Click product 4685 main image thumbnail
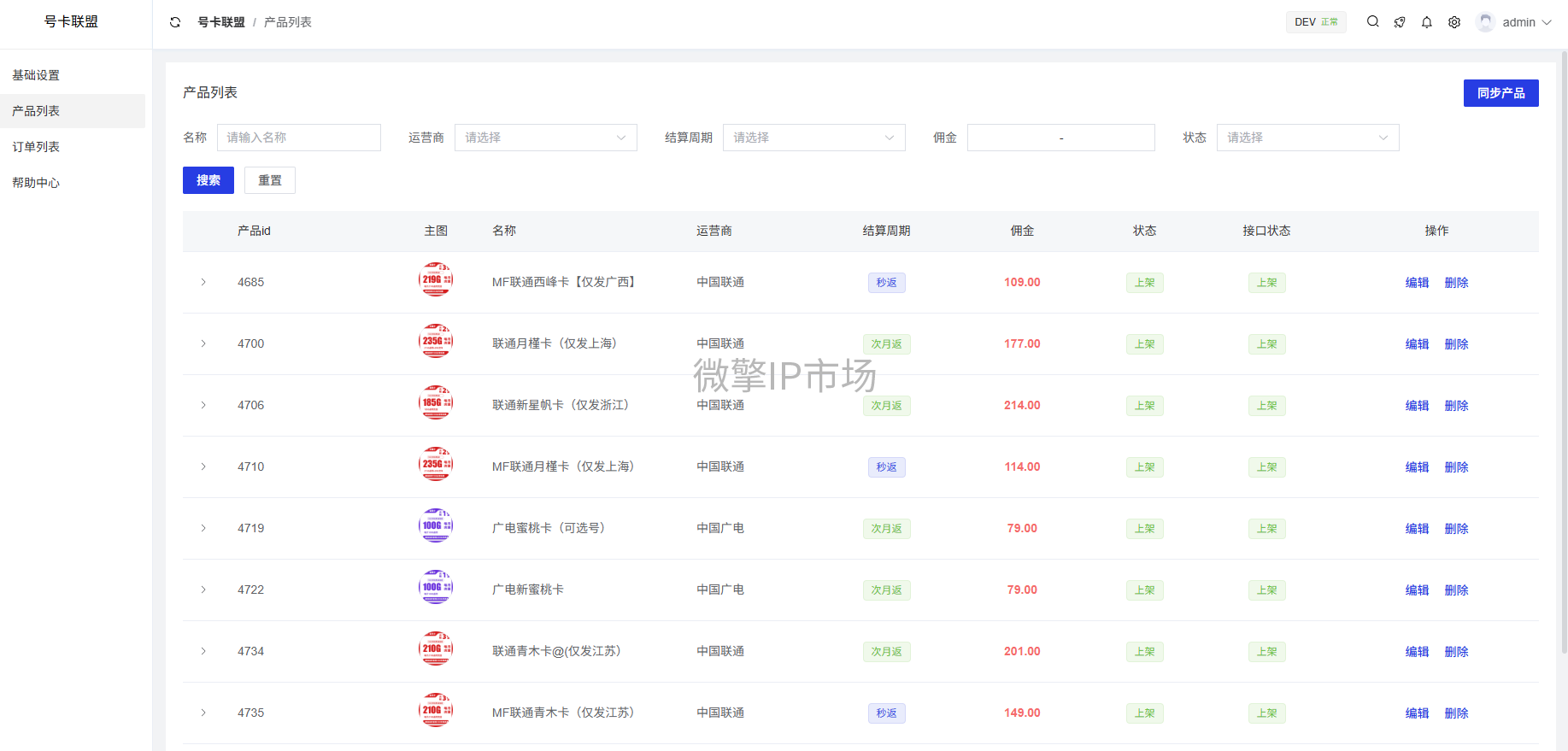 coord(436,280)
